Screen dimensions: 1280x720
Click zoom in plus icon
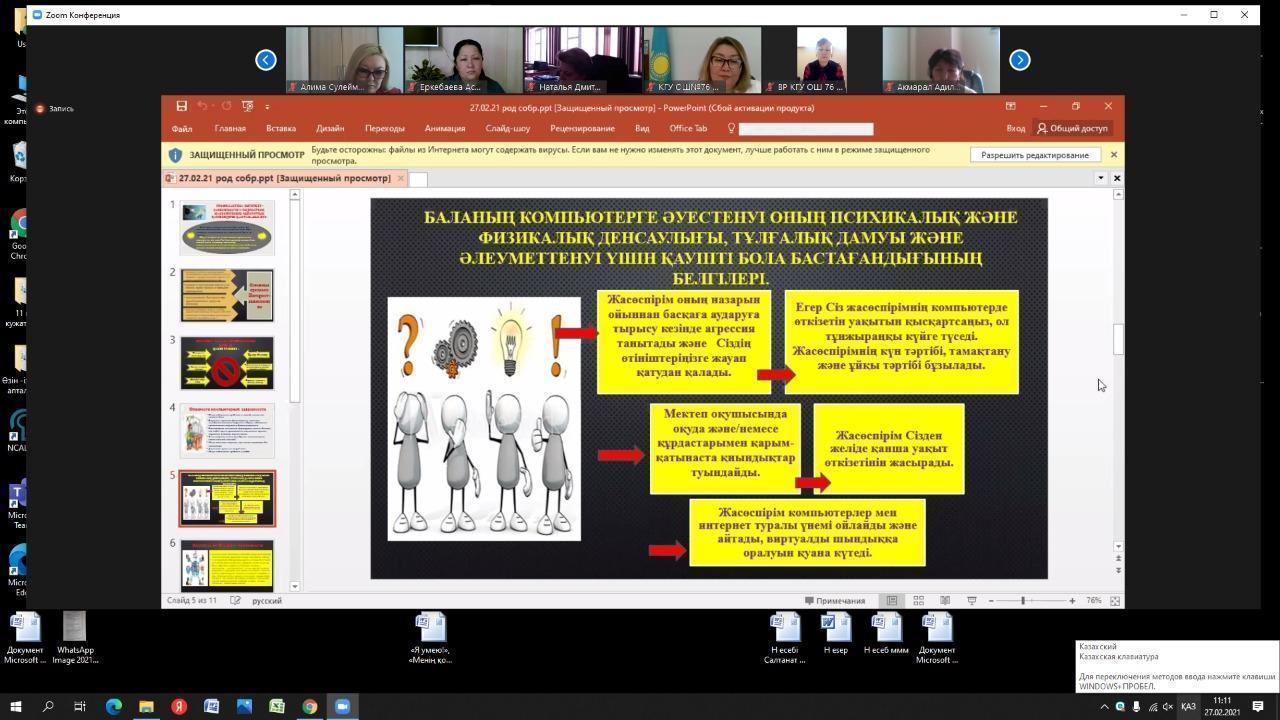(1072, 600)
